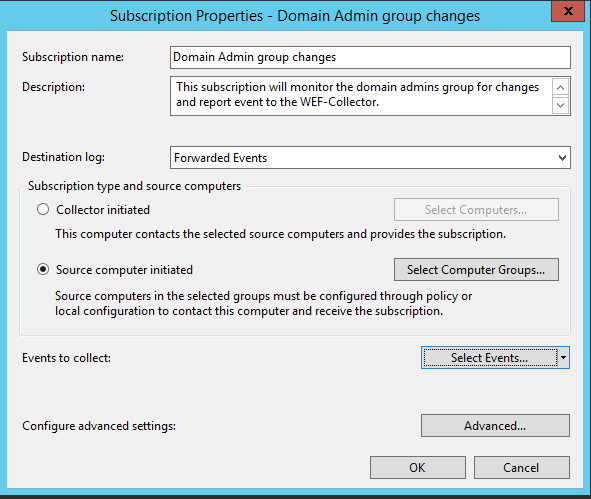
Task: Select the Source computer initiated radio button
Action: pyautogui.click(x=43, y=269)
